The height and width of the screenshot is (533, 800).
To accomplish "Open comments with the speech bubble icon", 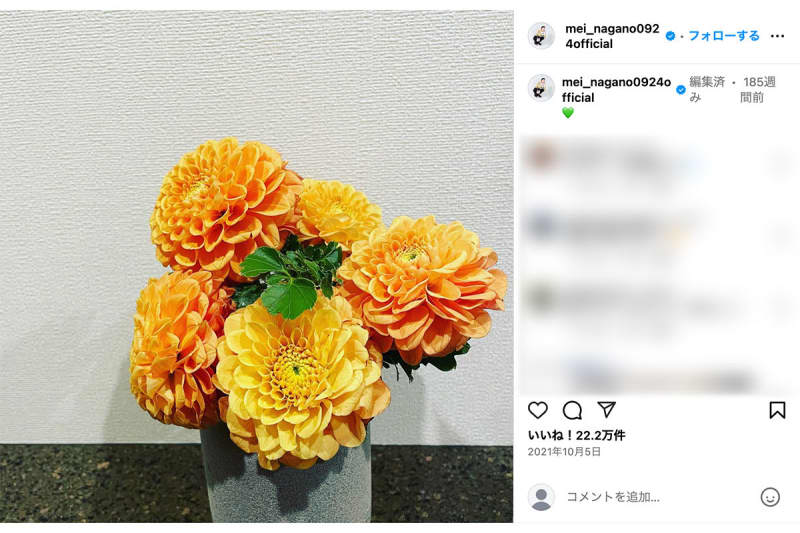I will [x=572, y=410].
